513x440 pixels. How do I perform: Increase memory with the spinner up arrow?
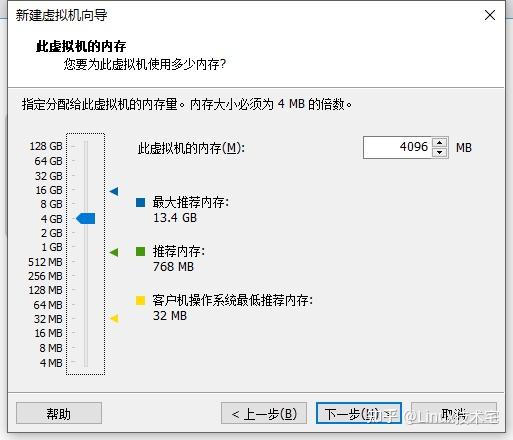[x=440, y=142]
